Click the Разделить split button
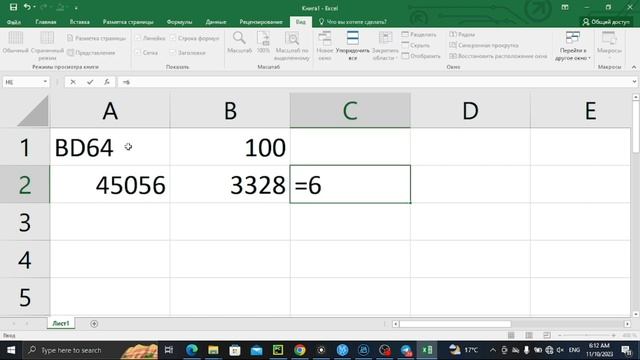The width and height of the screenshot is (640, 360). (x=419, y=35)
